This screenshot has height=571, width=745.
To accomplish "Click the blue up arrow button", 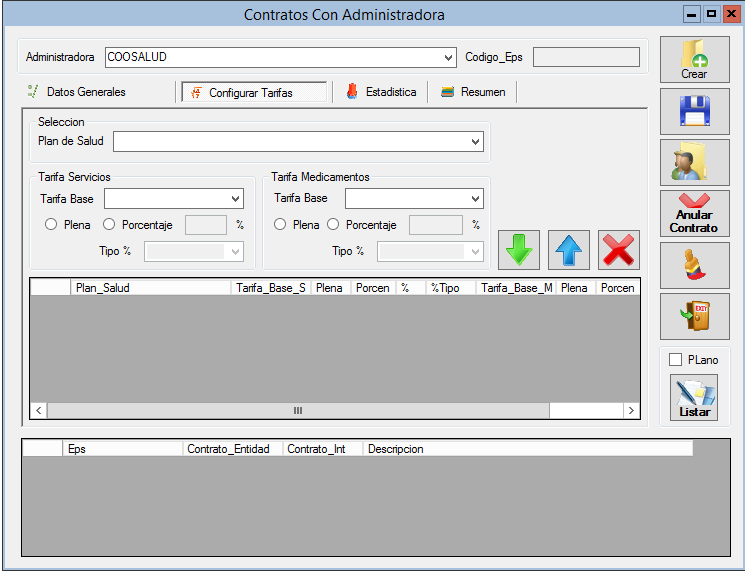I will (x=568, y=250).
